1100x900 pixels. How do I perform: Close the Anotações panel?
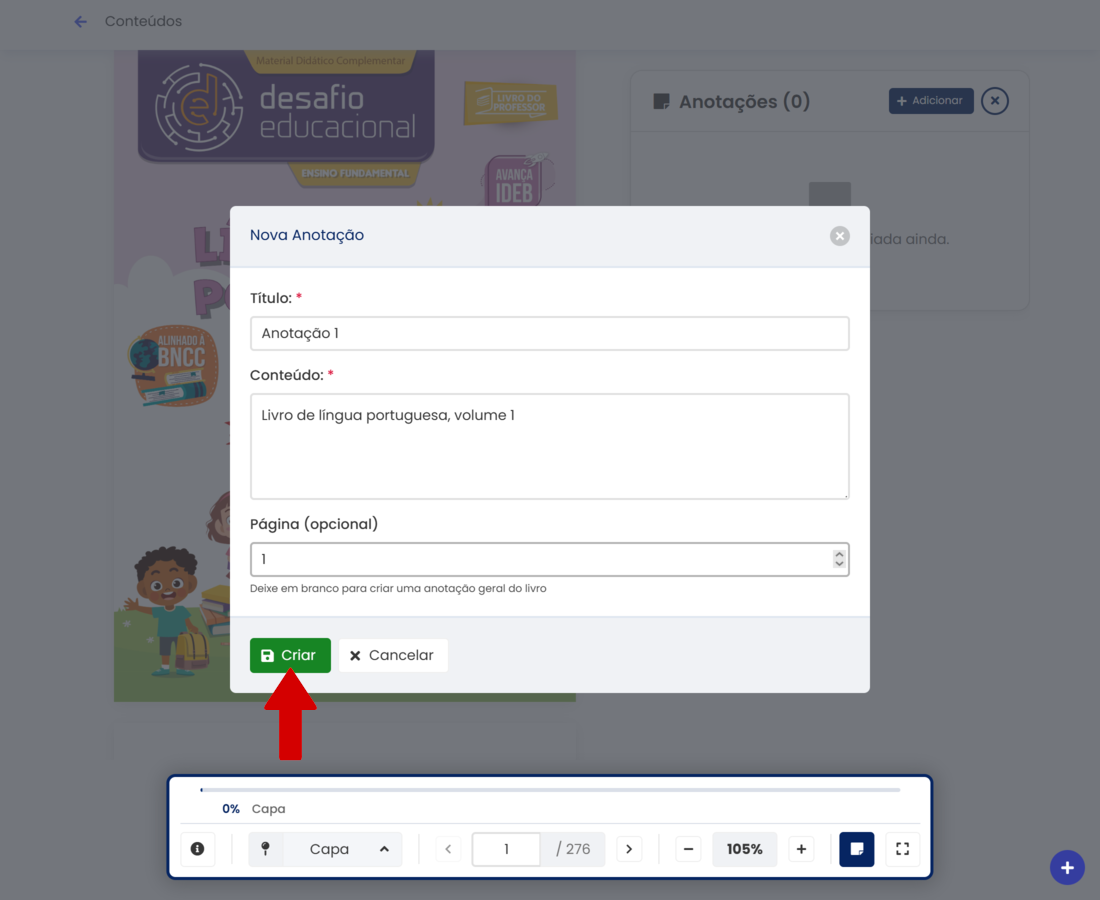coord(994,101)
